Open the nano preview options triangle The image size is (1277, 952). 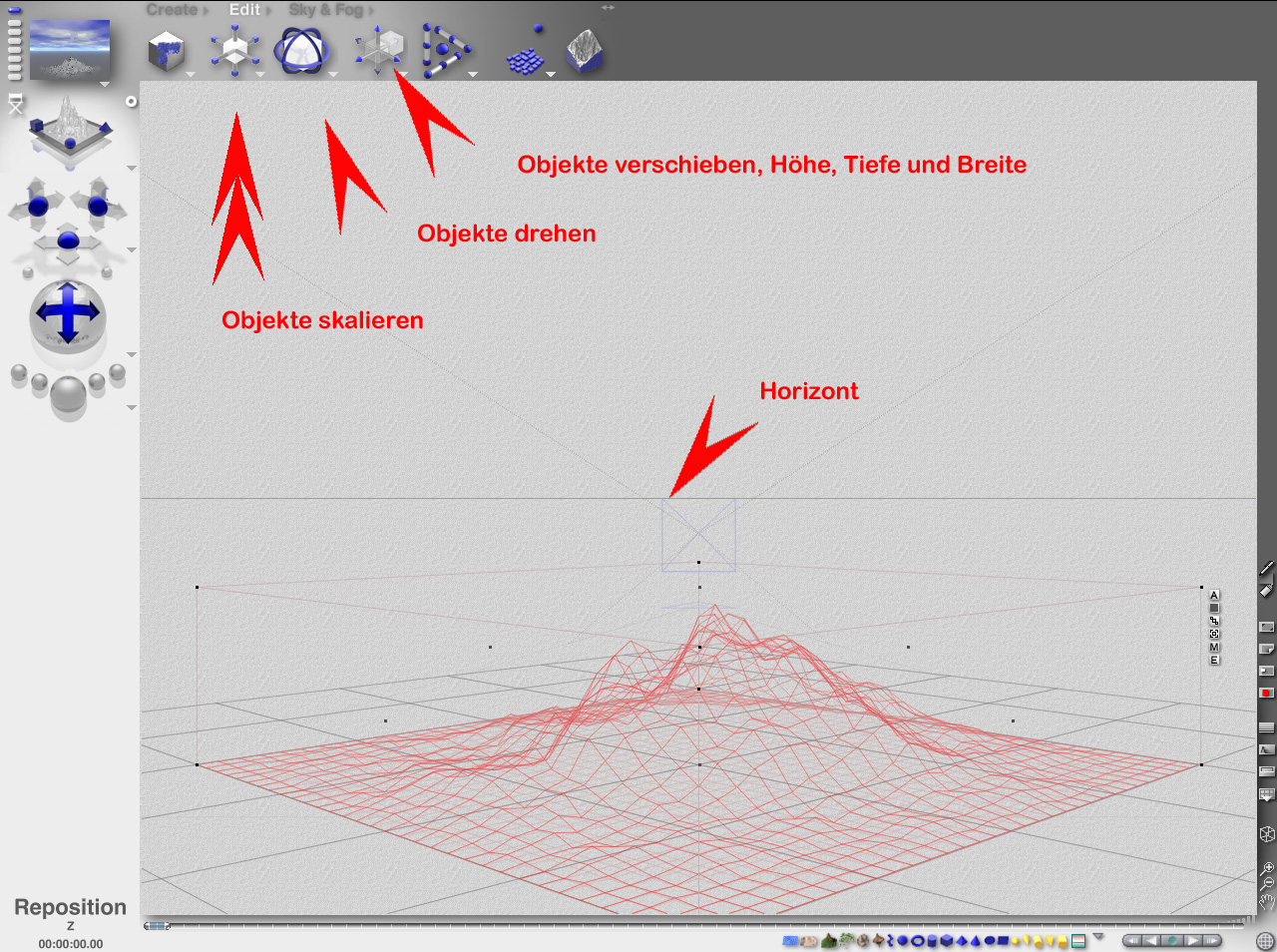point(105,85)
